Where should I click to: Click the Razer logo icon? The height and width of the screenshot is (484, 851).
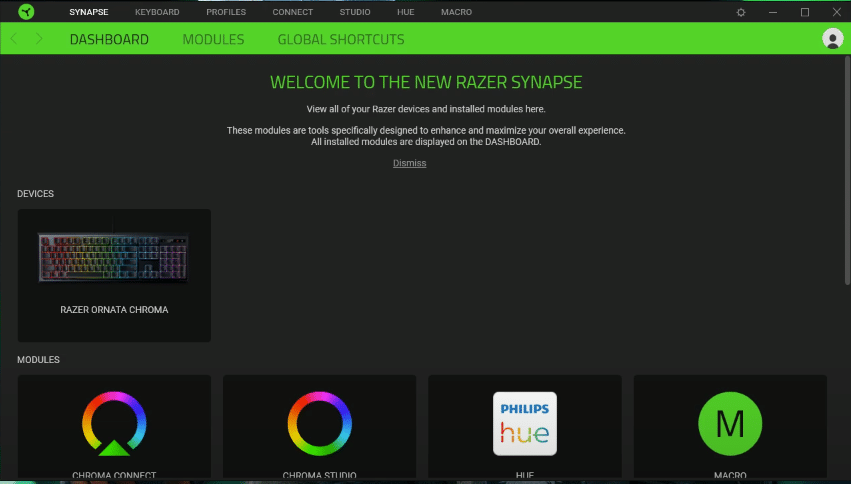[26, 11]
